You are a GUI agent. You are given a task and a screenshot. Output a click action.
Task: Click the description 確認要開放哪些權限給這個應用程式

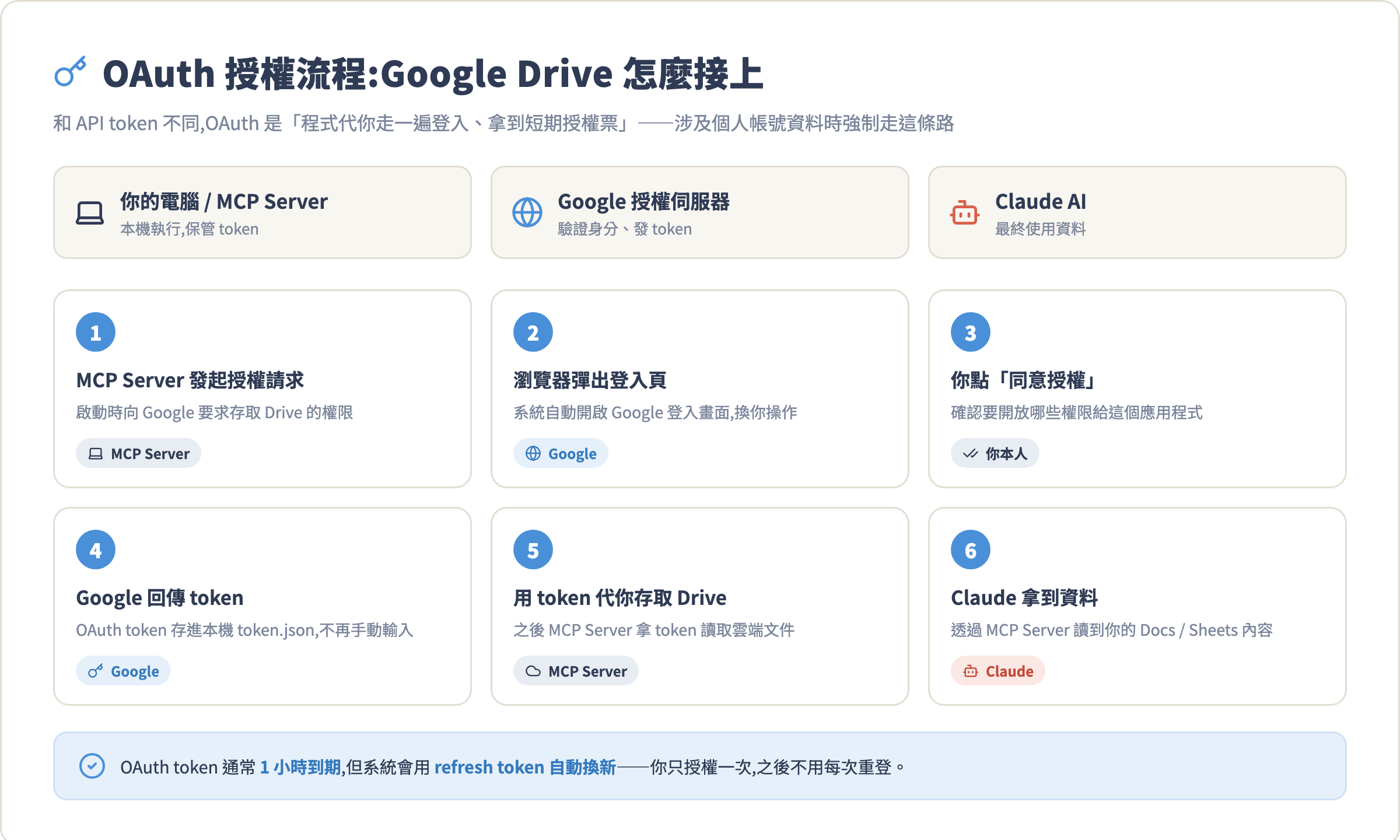pos(1077,412)
